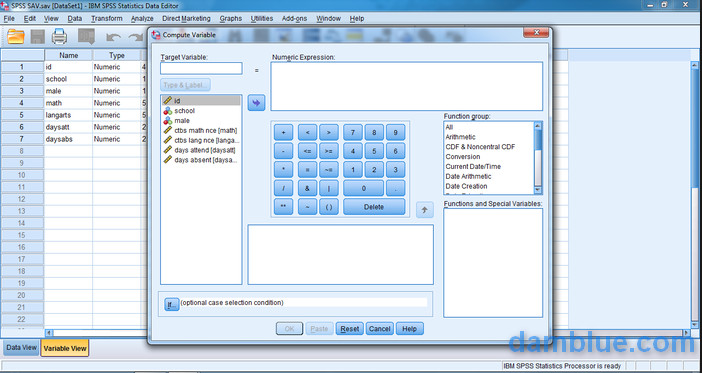The image size is (702, 373).
Task: Click the Function group scrollbar thumb
Action: pos(539,139)
